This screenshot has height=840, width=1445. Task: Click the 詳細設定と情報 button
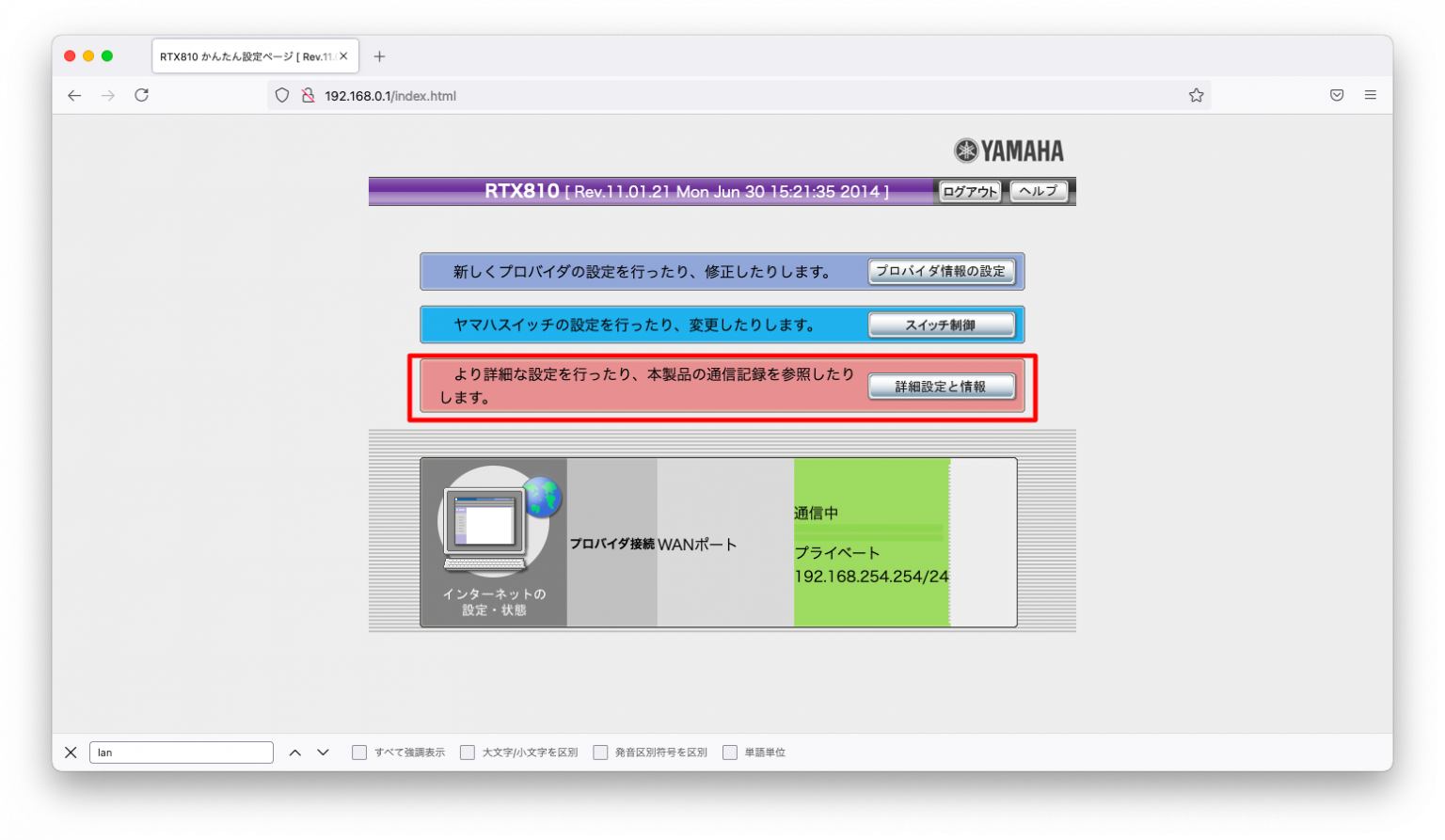pyautogui.click(x=941, y=386)
